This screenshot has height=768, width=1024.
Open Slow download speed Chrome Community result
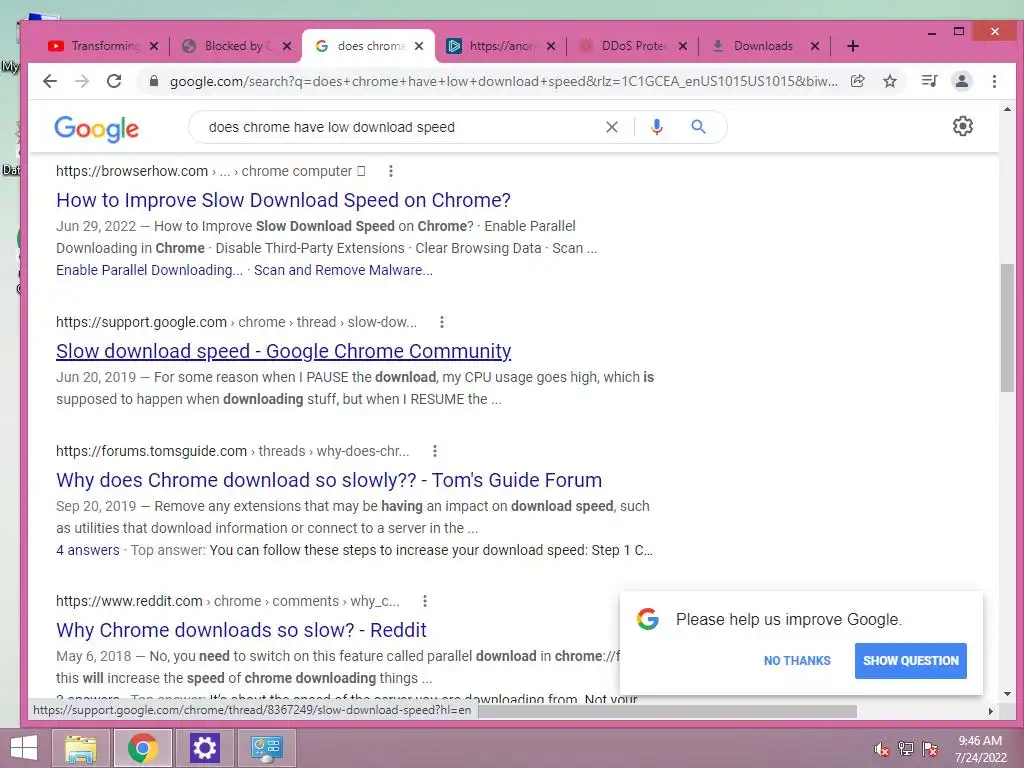tap(283, 351)
